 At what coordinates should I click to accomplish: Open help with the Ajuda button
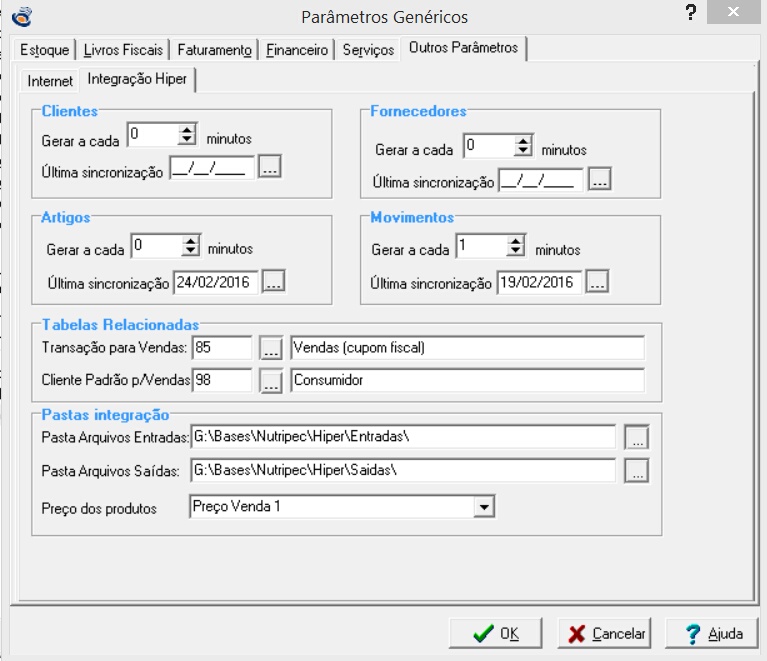click(x=712, y=634)
